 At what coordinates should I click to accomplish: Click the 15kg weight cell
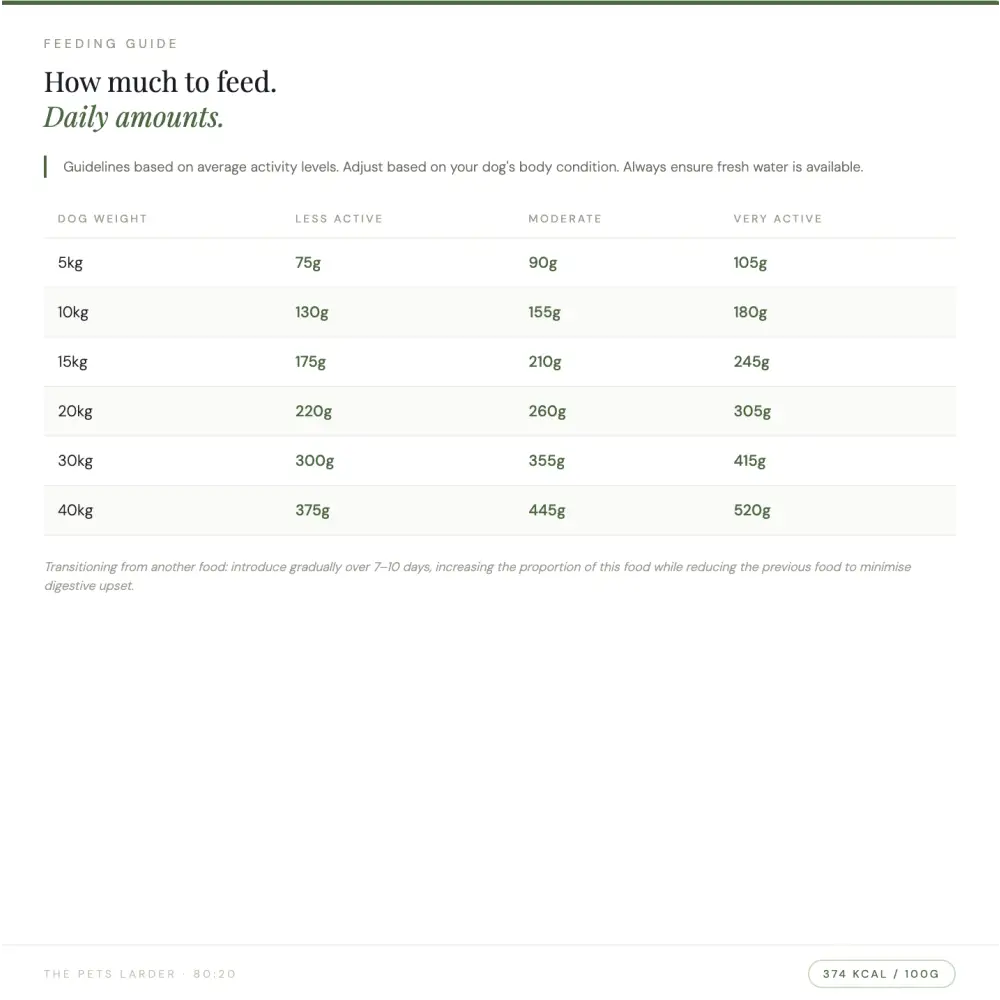coord(73,362)
